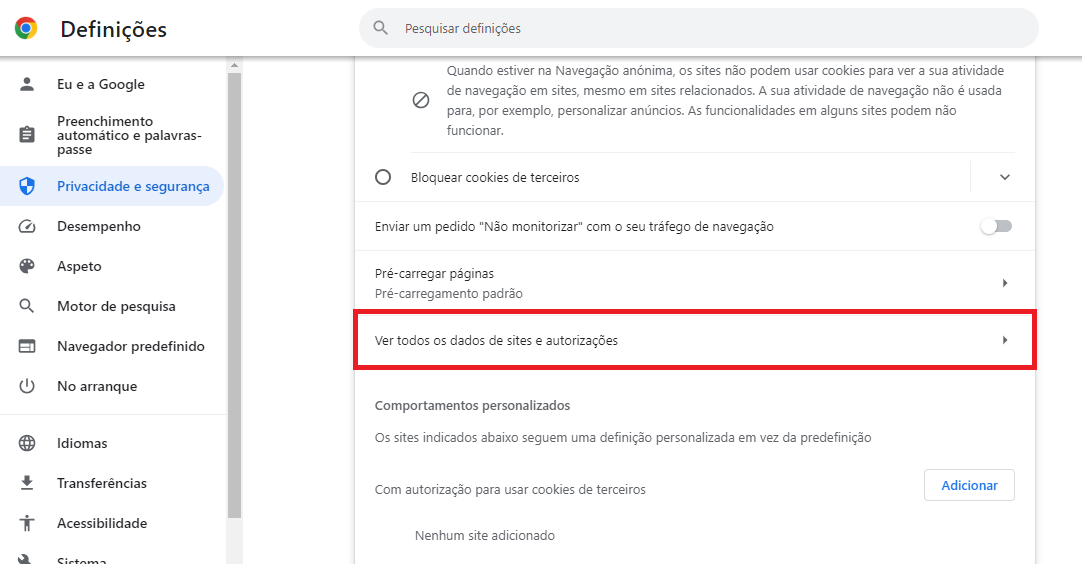Click the power icon for No arranque
Viewport: 1082px width, 564px height.
[27, 386]
